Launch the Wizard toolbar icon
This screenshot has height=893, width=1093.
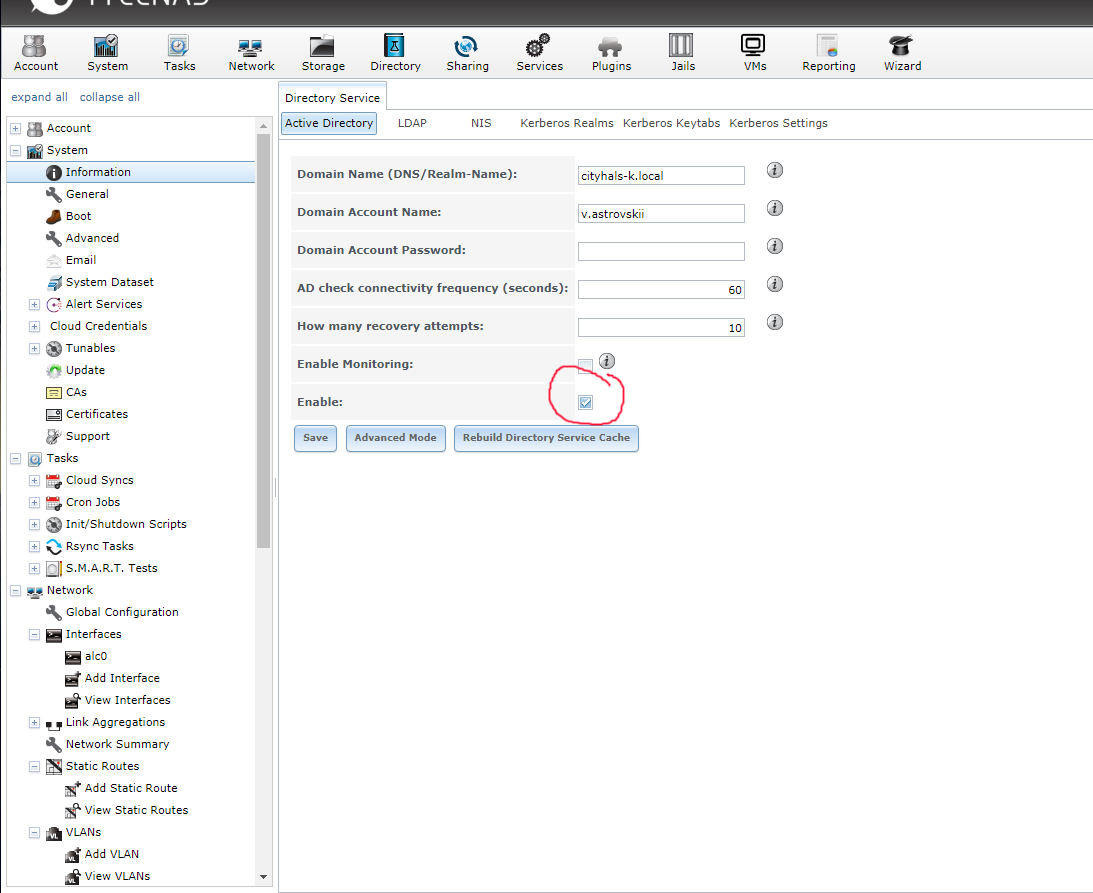tap(902, 53)
